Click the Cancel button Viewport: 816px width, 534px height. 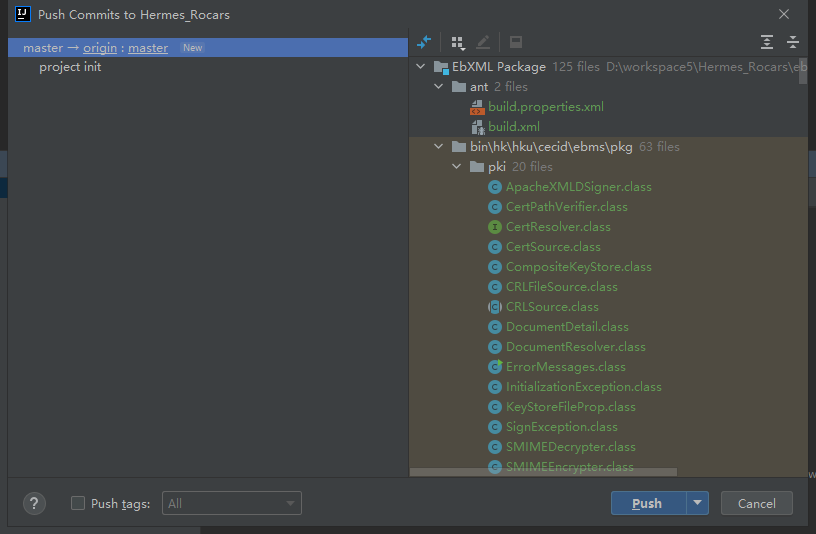[x=757, y=503]
